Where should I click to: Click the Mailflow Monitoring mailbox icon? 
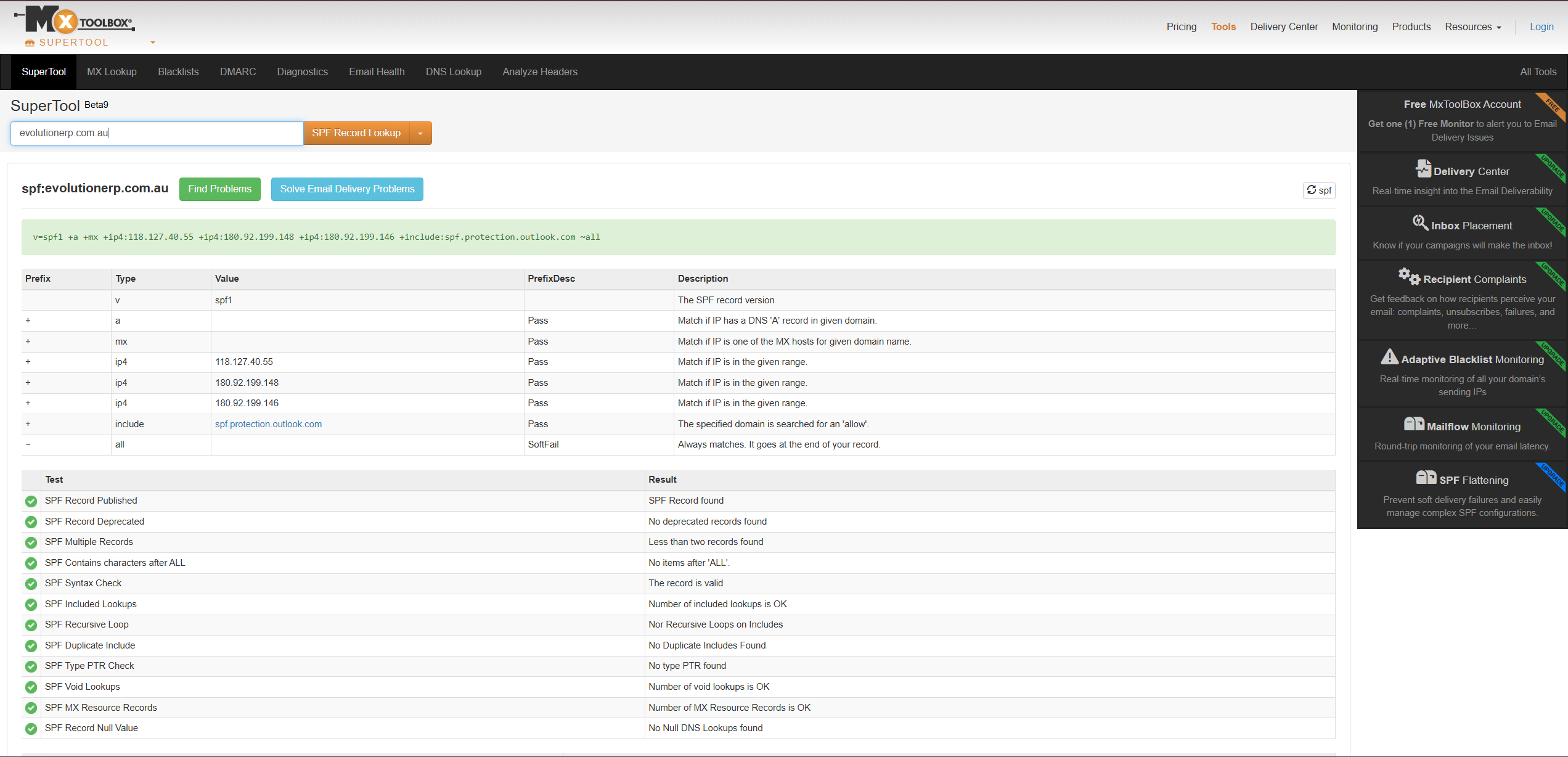click(x=1414, y=424)
